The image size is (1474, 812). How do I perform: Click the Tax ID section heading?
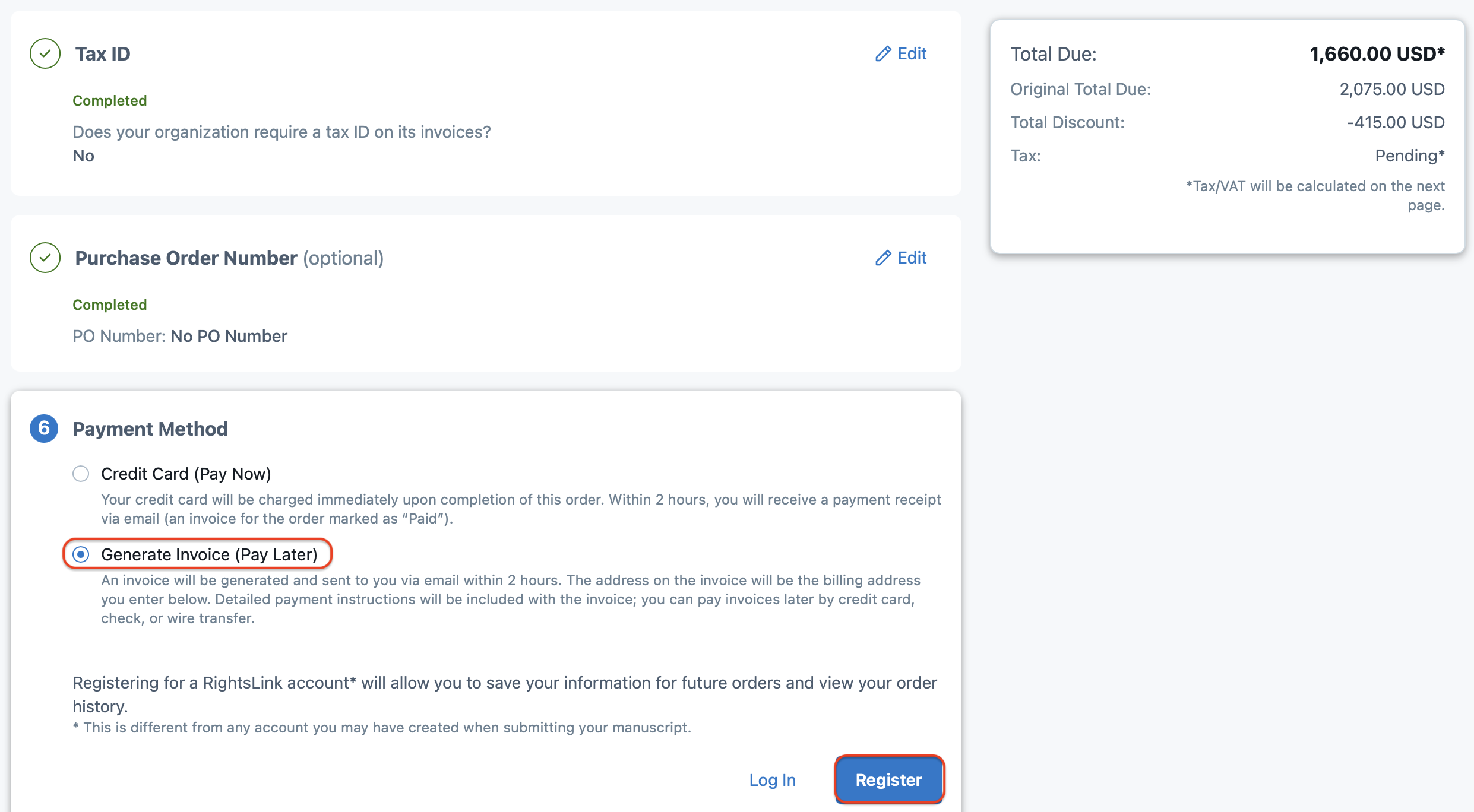(103, 54)
